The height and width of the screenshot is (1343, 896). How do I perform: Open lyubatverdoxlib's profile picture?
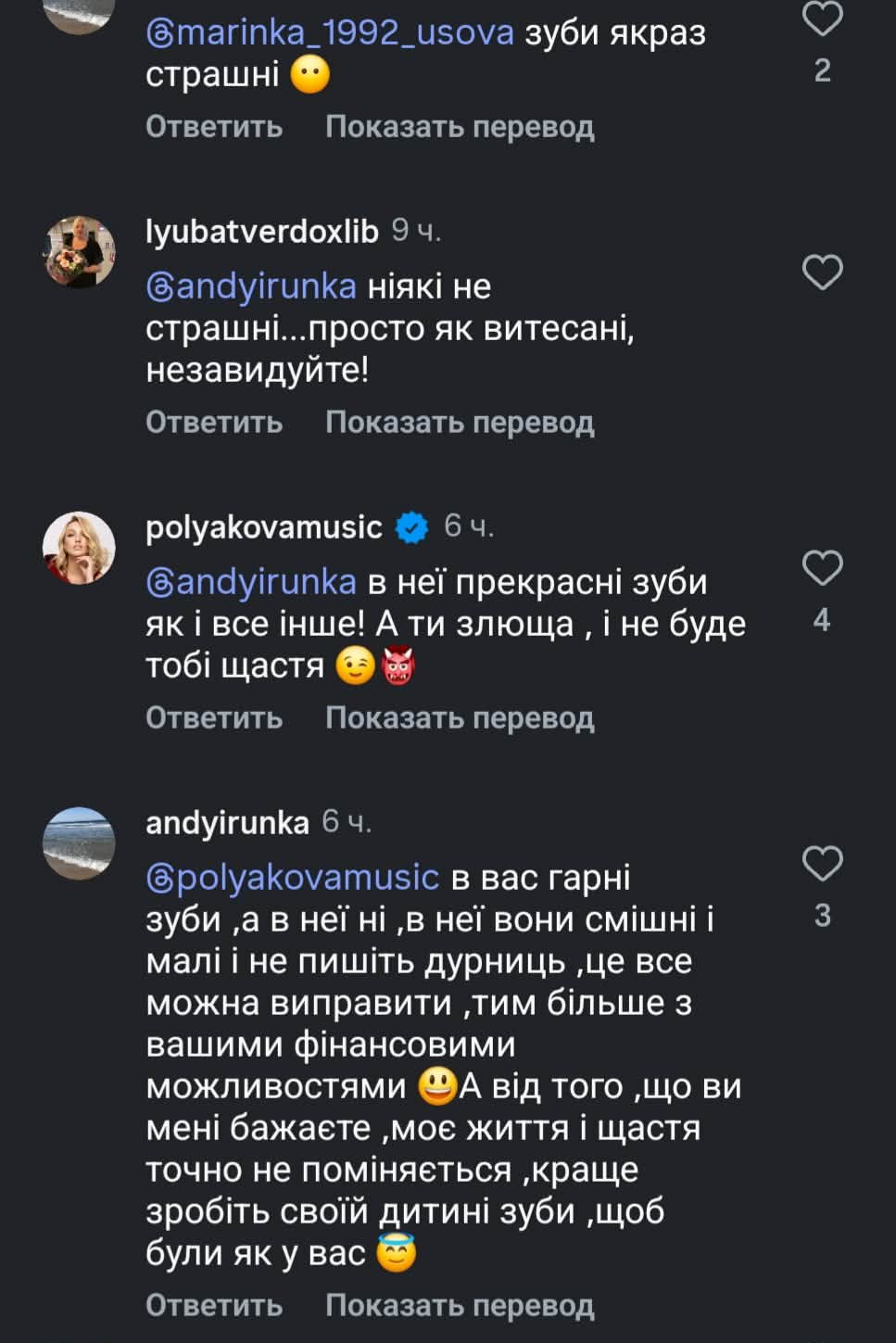tap(80, 252)
